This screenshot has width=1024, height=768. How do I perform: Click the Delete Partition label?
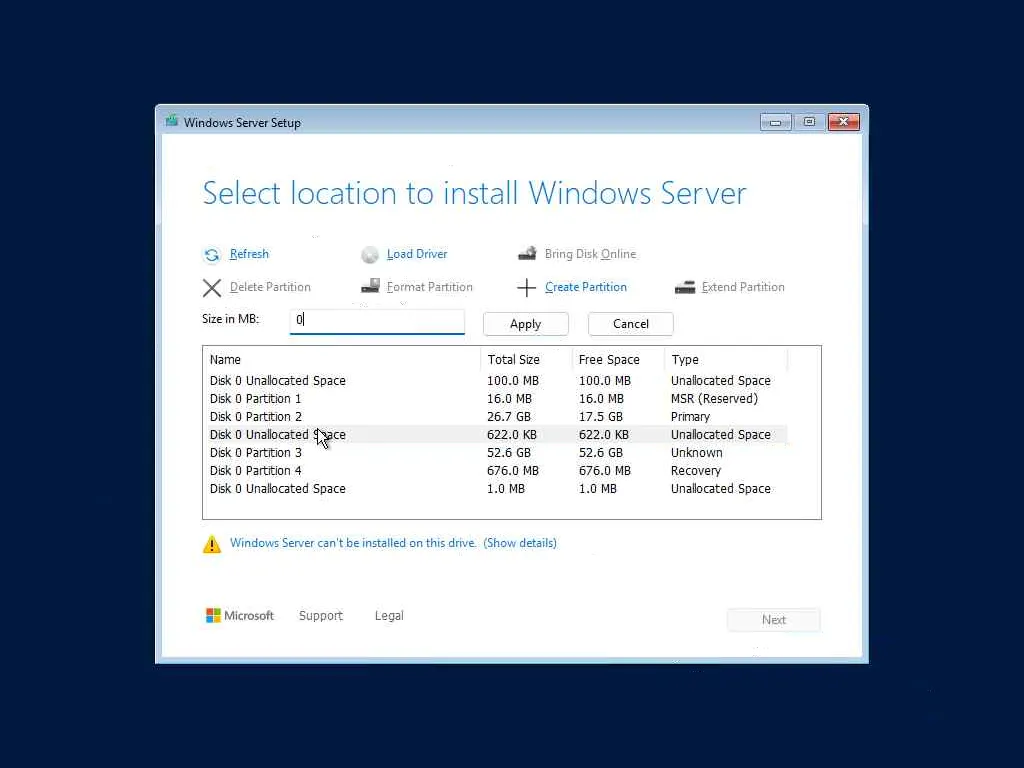click(x=270, y=287)
